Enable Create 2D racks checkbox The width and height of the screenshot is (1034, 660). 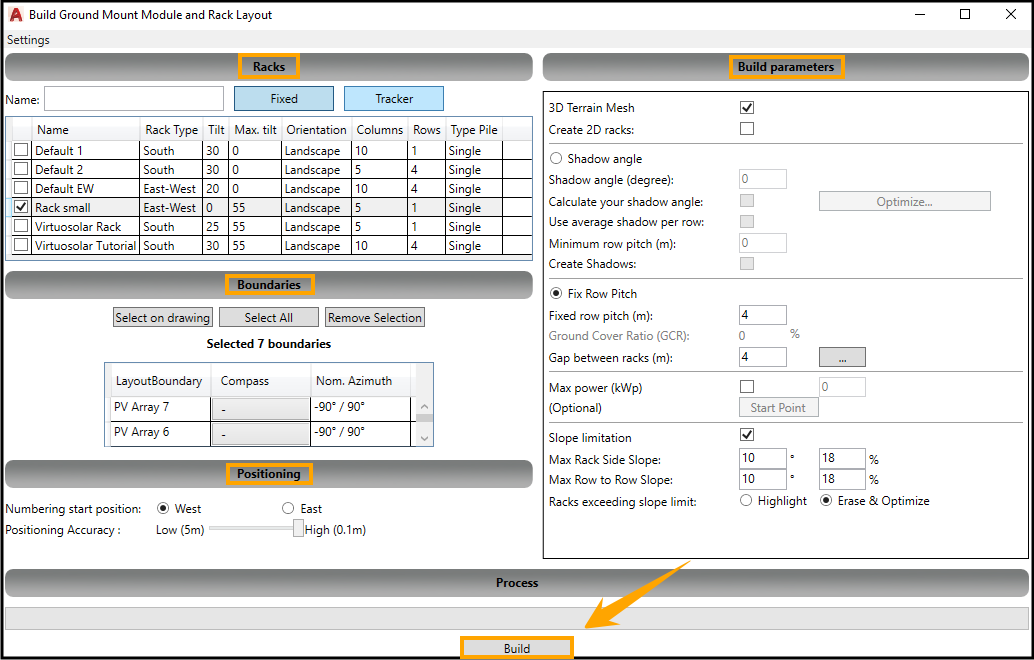[x=746, y=129]
